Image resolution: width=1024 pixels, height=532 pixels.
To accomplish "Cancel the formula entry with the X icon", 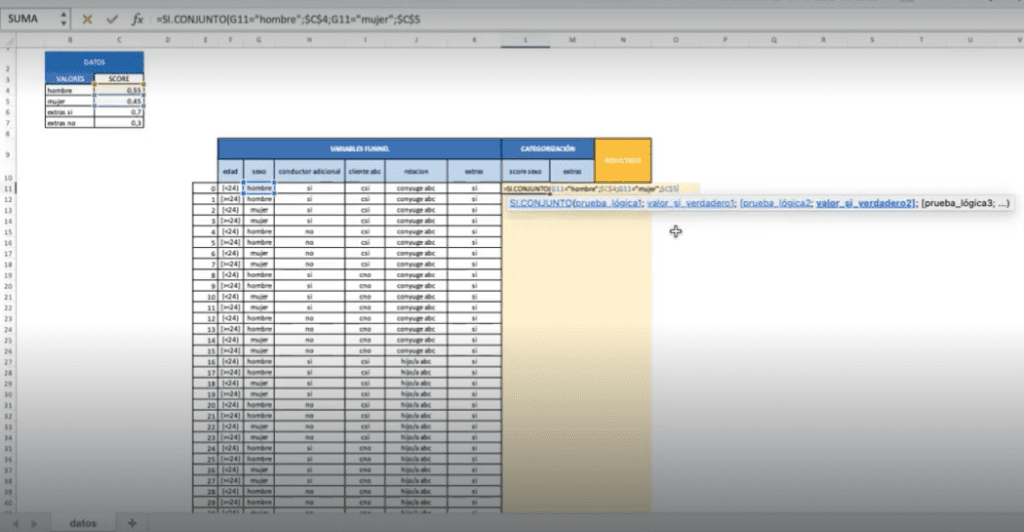I will click(x=87, y=20).
